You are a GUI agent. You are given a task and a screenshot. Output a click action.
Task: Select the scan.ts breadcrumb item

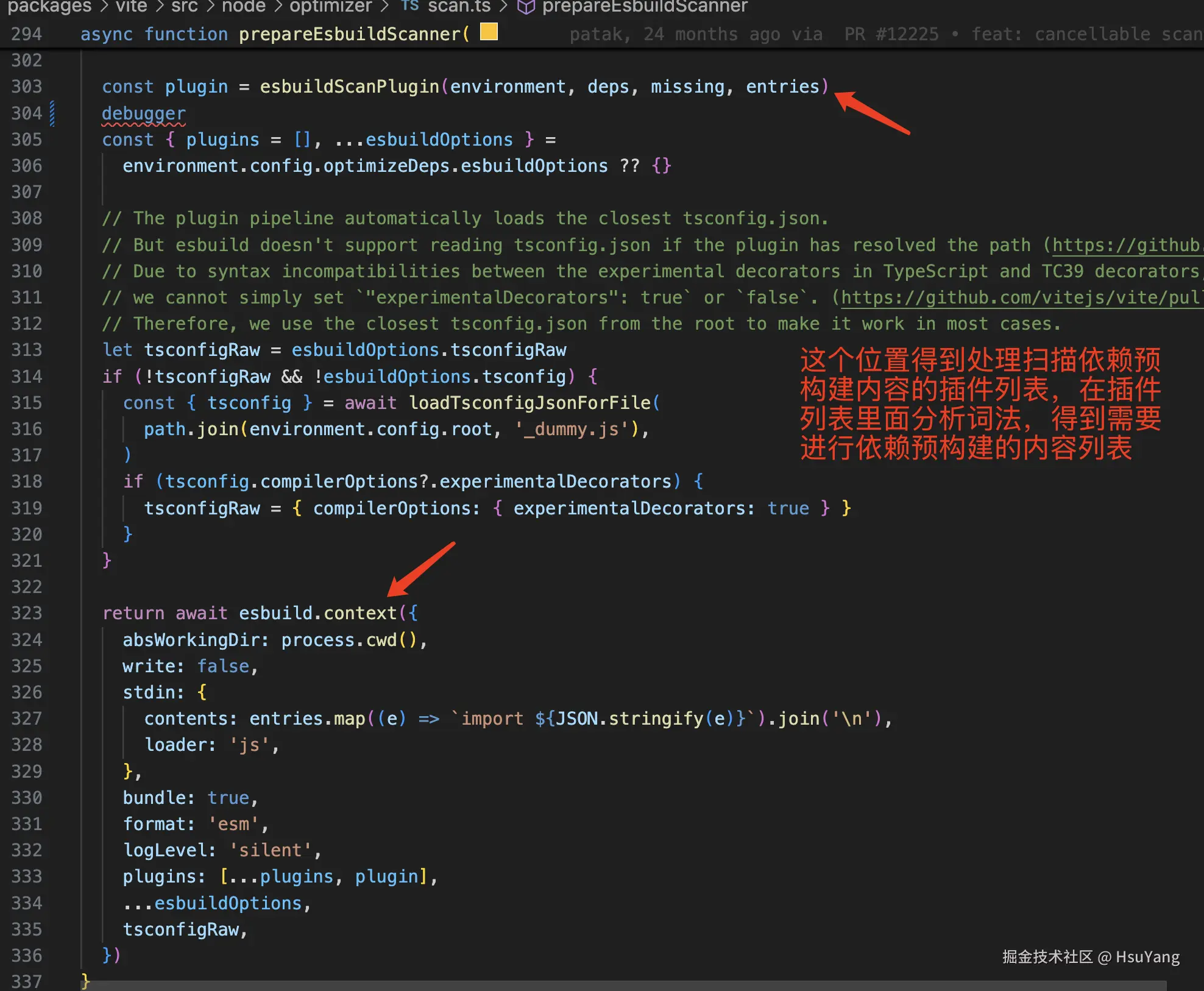[459, 7]
